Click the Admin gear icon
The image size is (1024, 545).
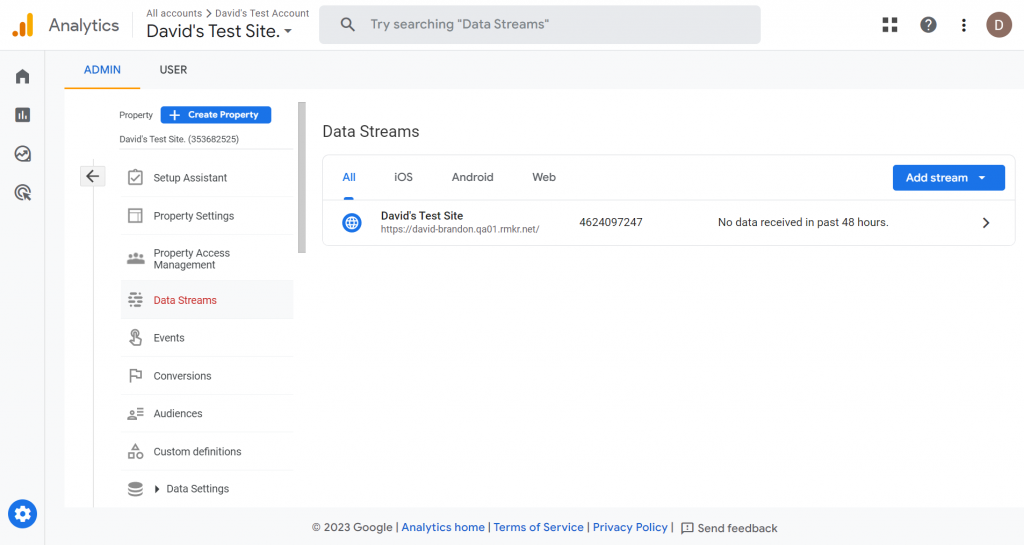pos(22,514)
